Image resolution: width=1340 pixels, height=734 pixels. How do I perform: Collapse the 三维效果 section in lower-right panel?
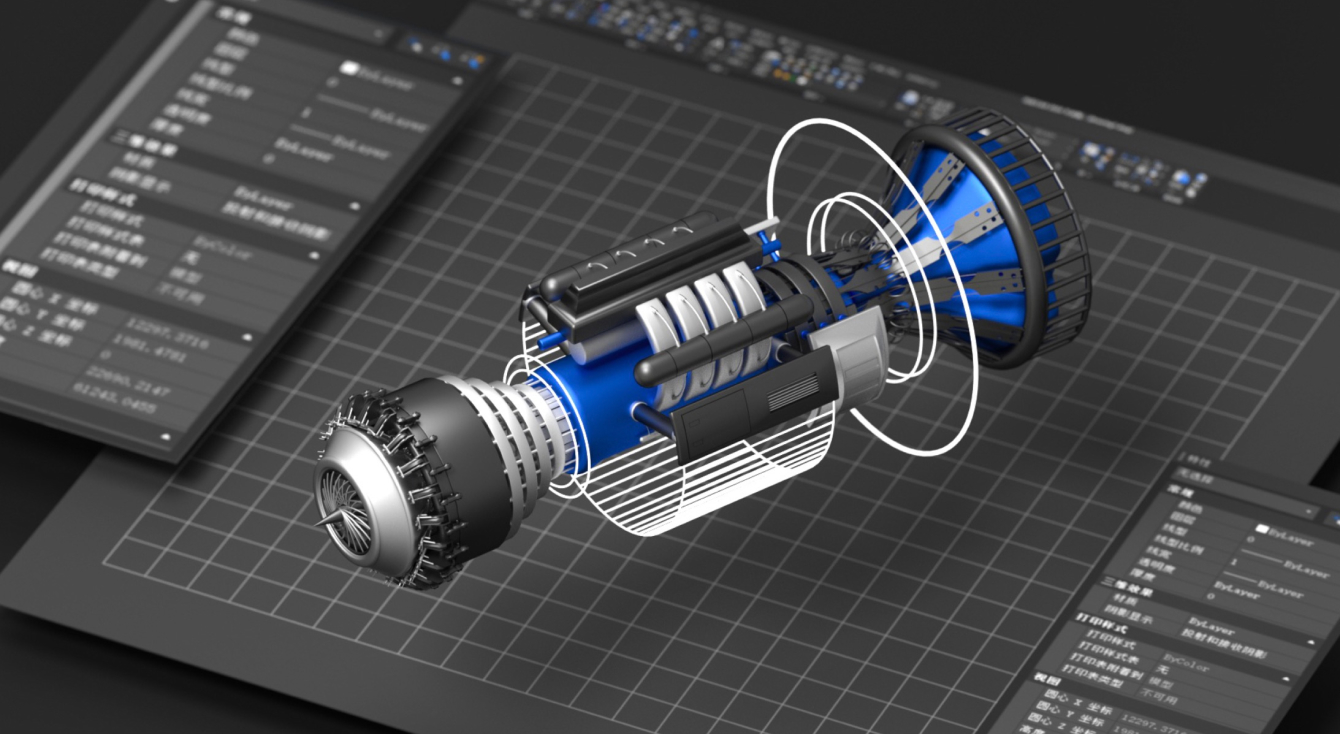[1310, 642]
